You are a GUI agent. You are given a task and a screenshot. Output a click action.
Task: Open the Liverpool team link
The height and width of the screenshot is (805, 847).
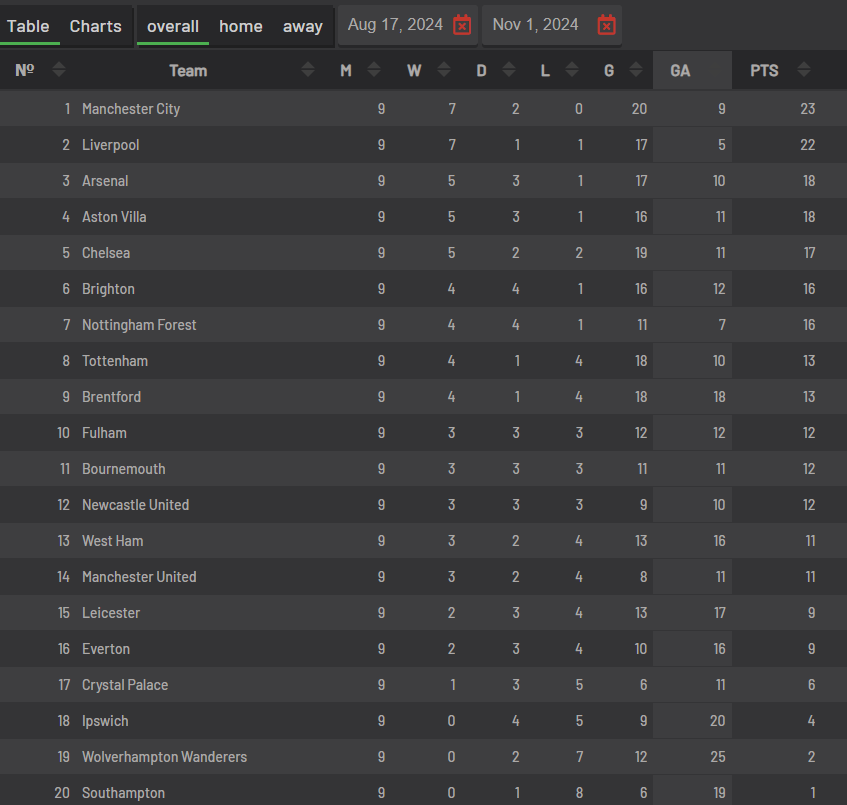(x=110, y=145)
